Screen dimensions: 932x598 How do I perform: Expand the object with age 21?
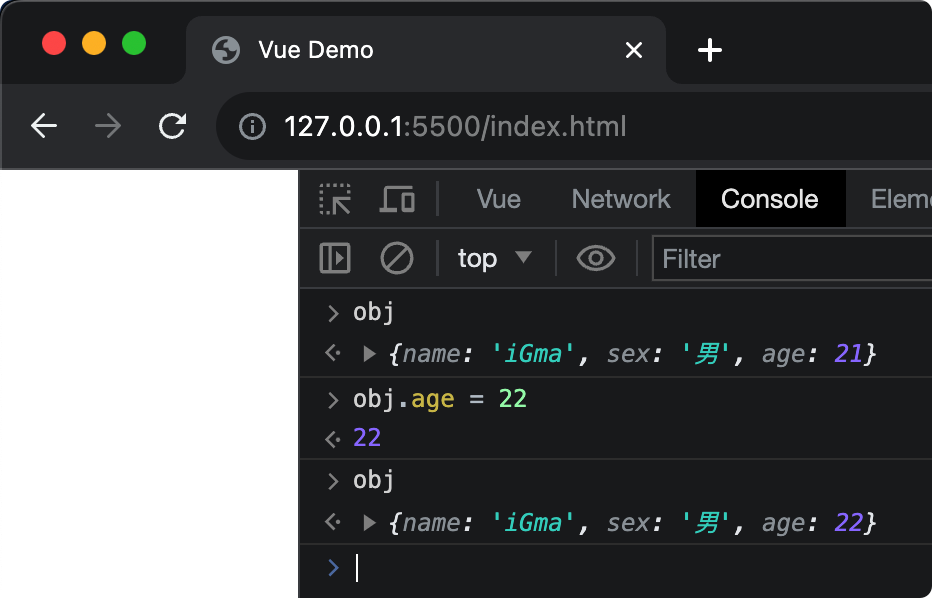click(369, 353)
